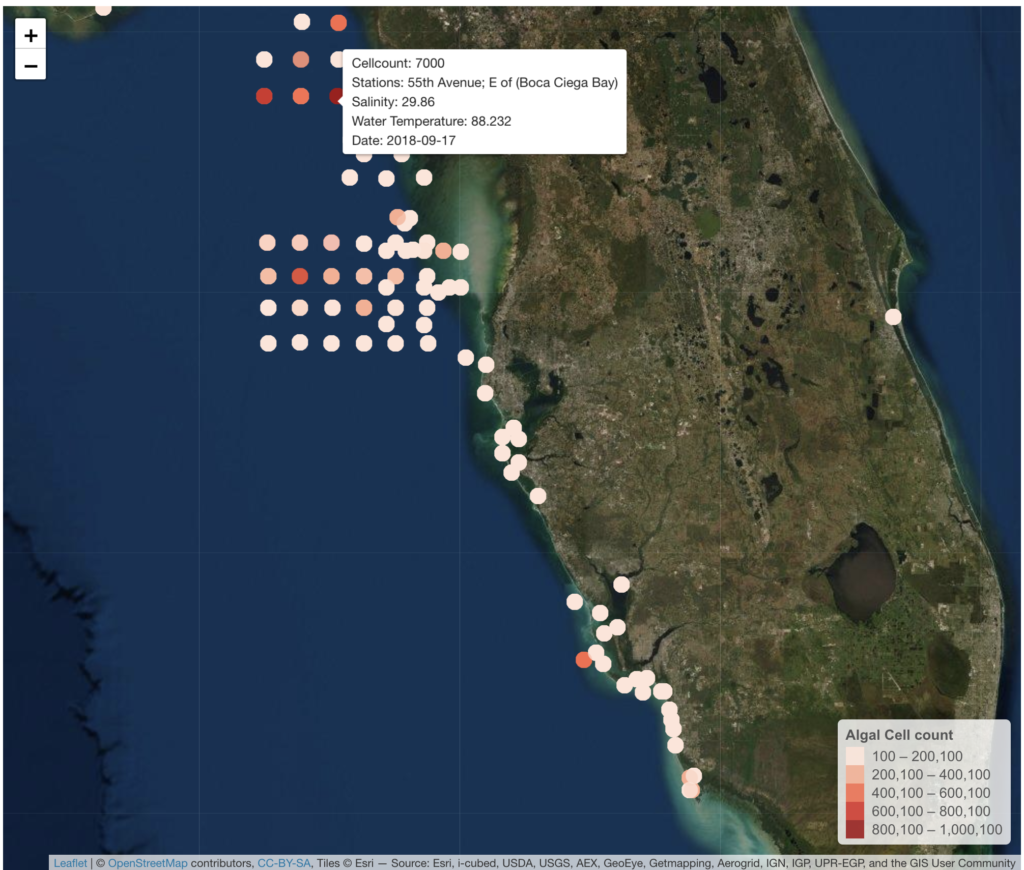Click the 800,100 – 1,000,100 legend swatch
Viewport: 1024px width, 870px height.
[855, 830]
